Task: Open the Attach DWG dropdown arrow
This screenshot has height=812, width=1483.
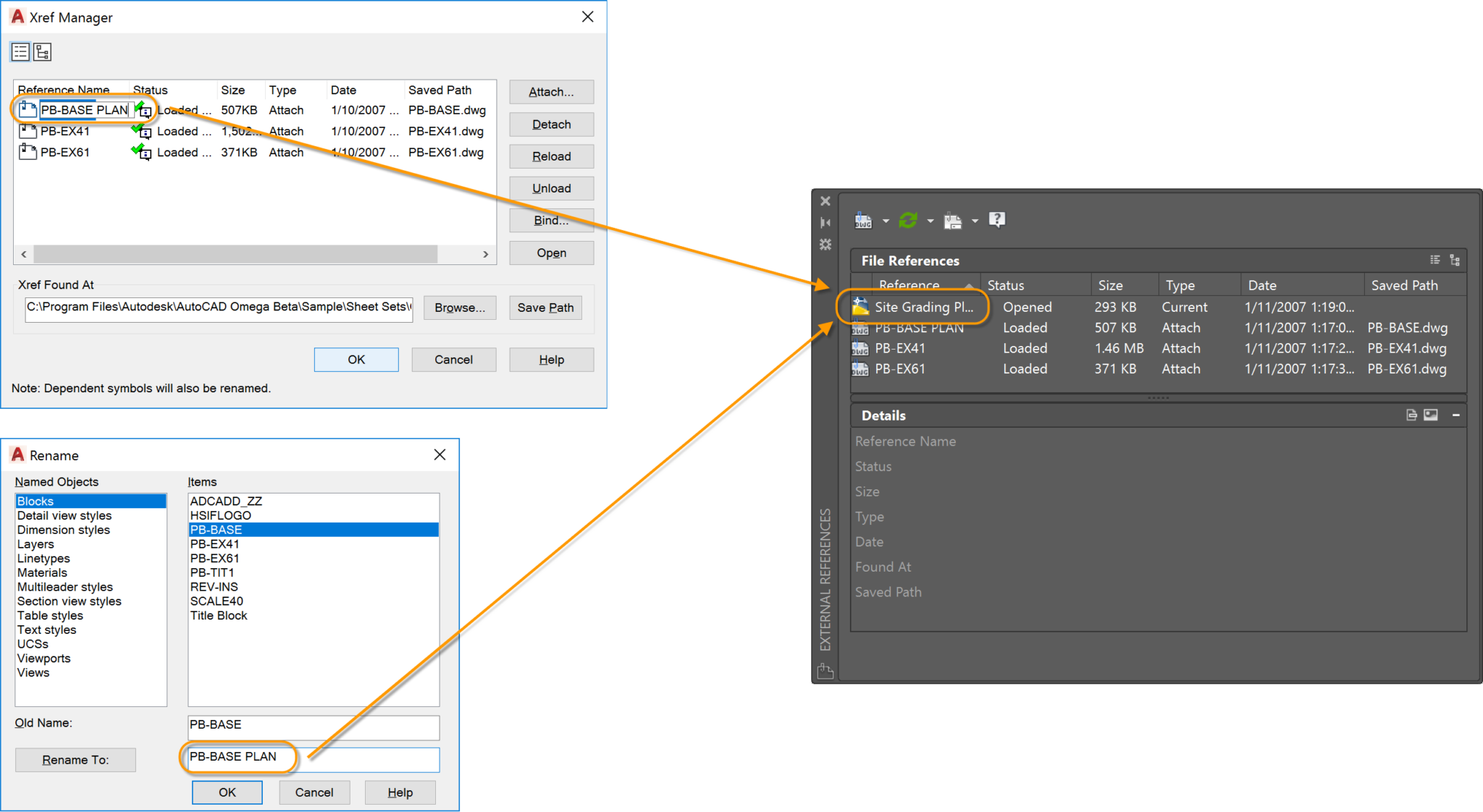Action: pos(886,221)
